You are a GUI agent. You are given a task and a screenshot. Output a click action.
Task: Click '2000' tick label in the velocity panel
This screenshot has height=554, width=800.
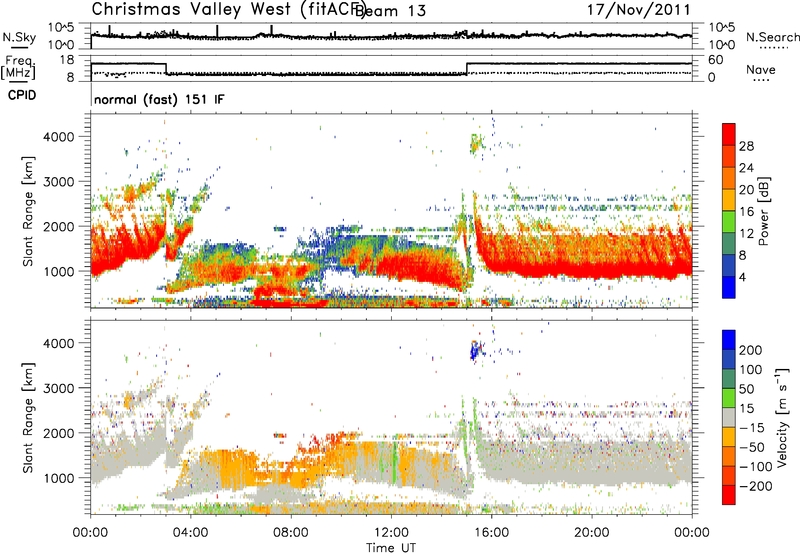[58, 433]
